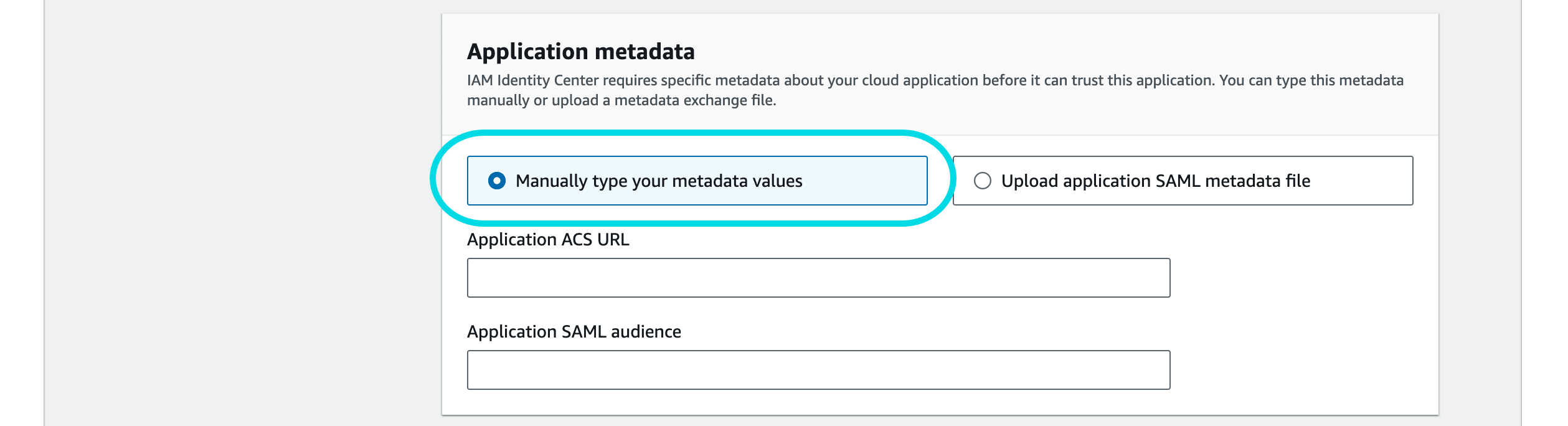1568x426 pixels.
Task: Click the Application ACS URL label
Action: click(548, 240)
